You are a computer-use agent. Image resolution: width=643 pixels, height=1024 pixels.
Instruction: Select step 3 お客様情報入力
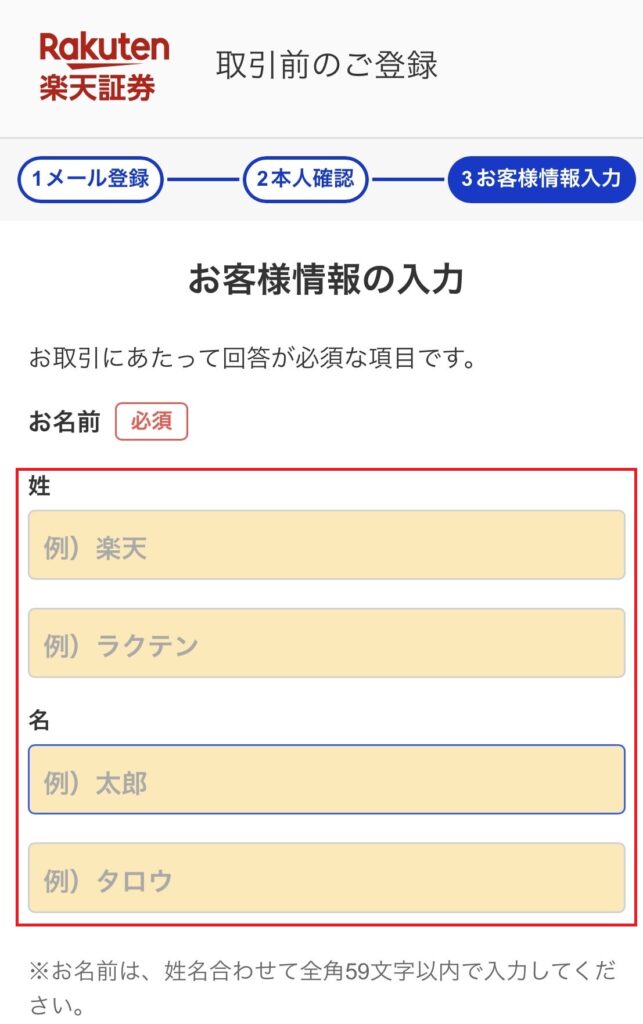541,180
